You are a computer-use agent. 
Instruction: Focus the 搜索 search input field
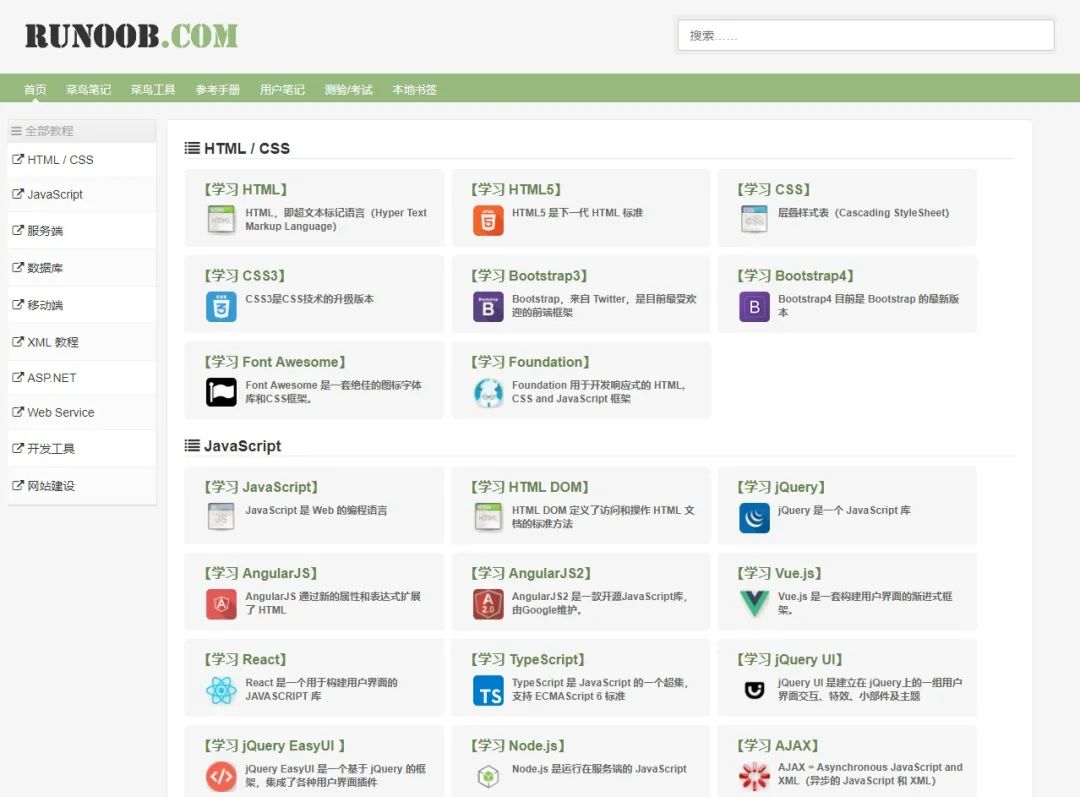click(x=866, y=35)
